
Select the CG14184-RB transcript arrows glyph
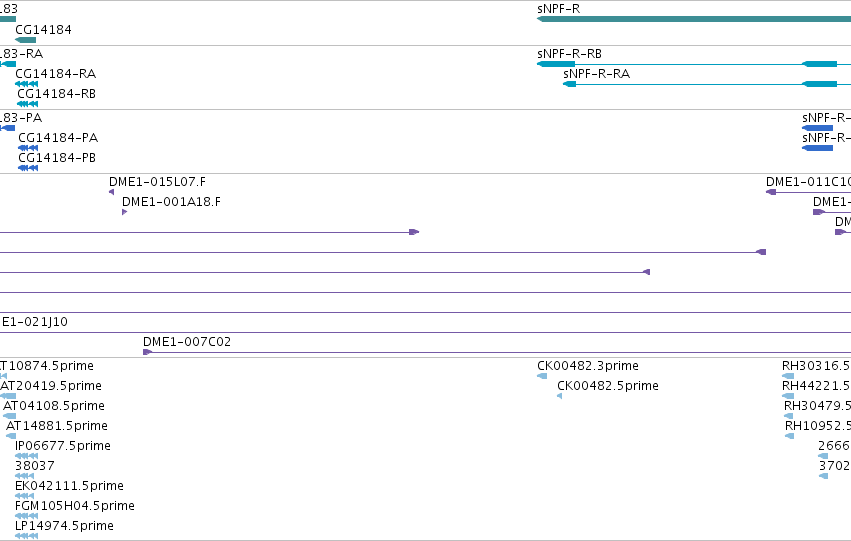[28, 104]
